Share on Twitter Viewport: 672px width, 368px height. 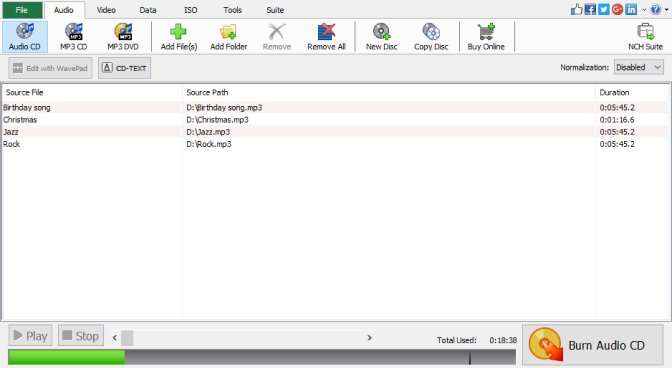tap(603, 9)
